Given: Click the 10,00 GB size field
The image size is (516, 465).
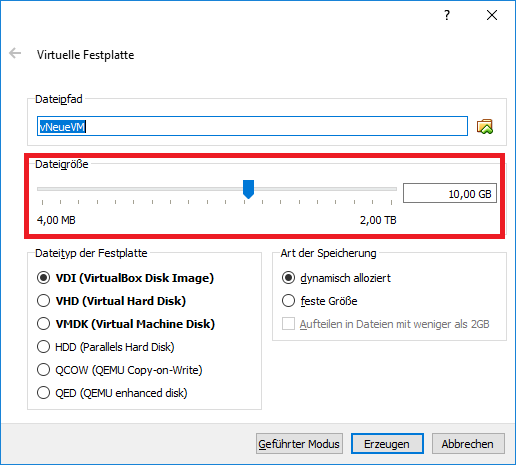Looking at the screenshot, I should [x=450, y=193].
